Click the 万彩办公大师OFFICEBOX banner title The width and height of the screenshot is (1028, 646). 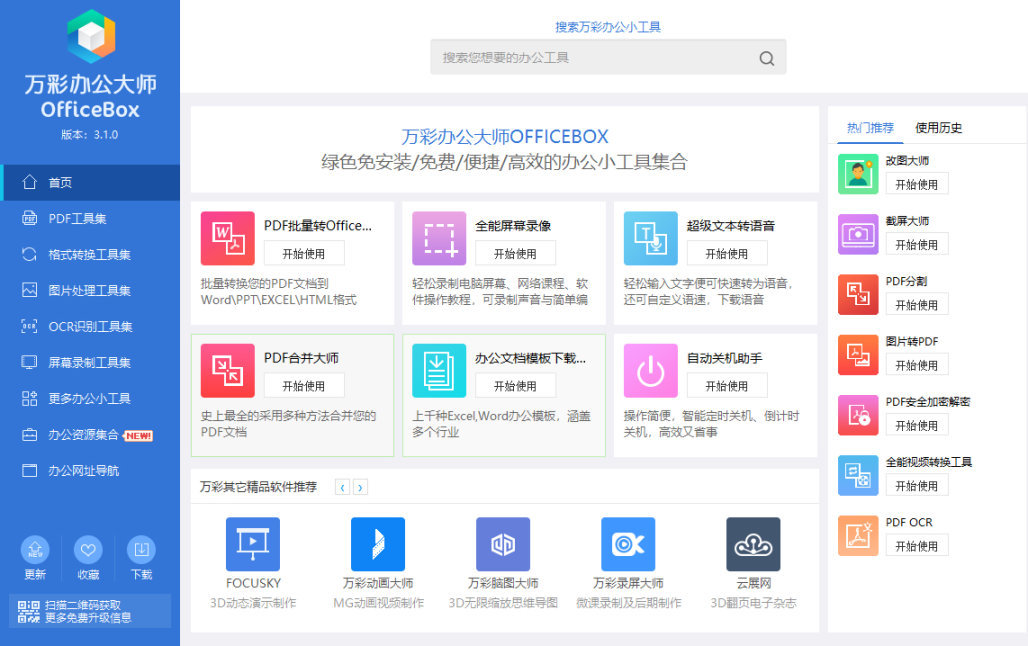505,136
